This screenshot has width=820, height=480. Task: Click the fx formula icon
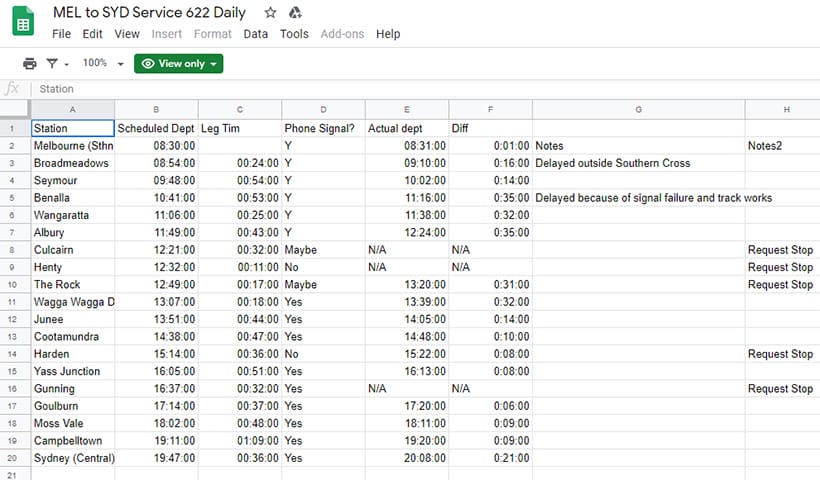click(x=12, y=88)
